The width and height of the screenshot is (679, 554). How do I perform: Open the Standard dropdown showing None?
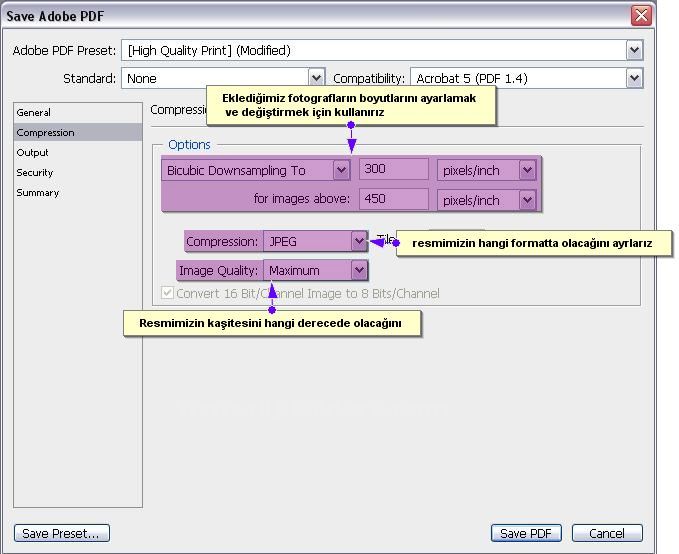223,78
